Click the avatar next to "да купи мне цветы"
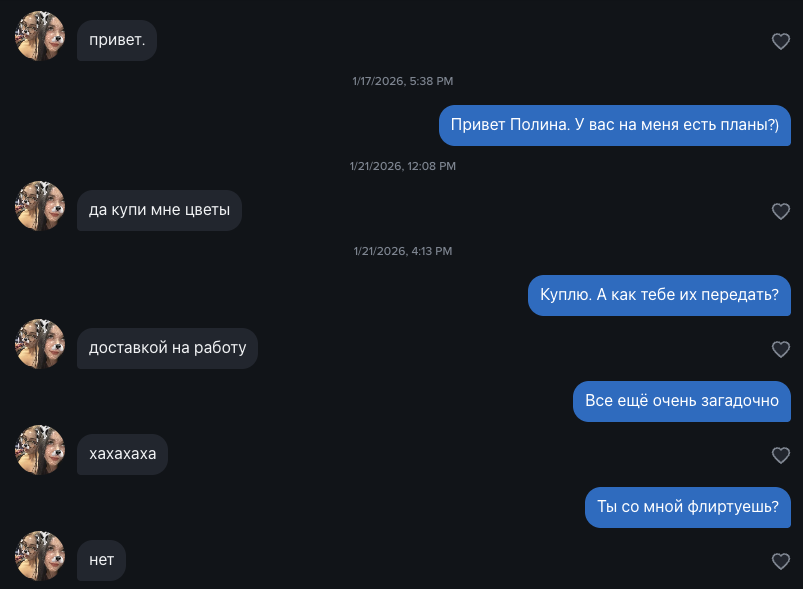803x589 pixels. coord(40,206)
